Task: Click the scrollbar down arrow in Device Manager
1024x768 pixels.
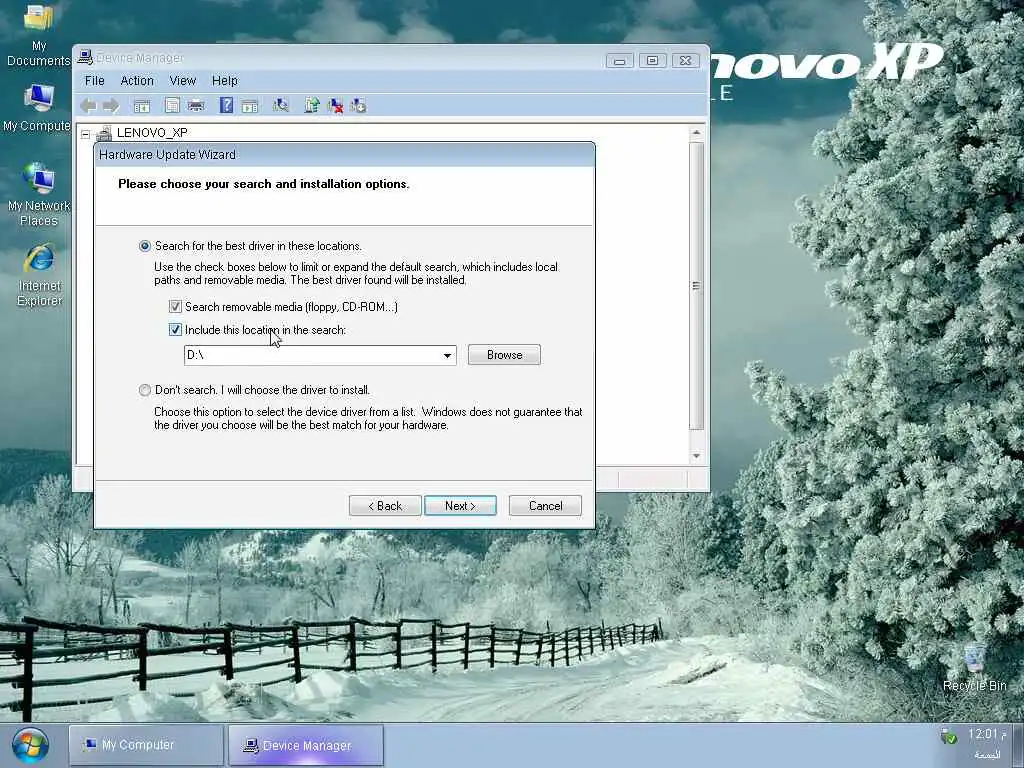Action: pyautogui.click(x=696, y=456)
